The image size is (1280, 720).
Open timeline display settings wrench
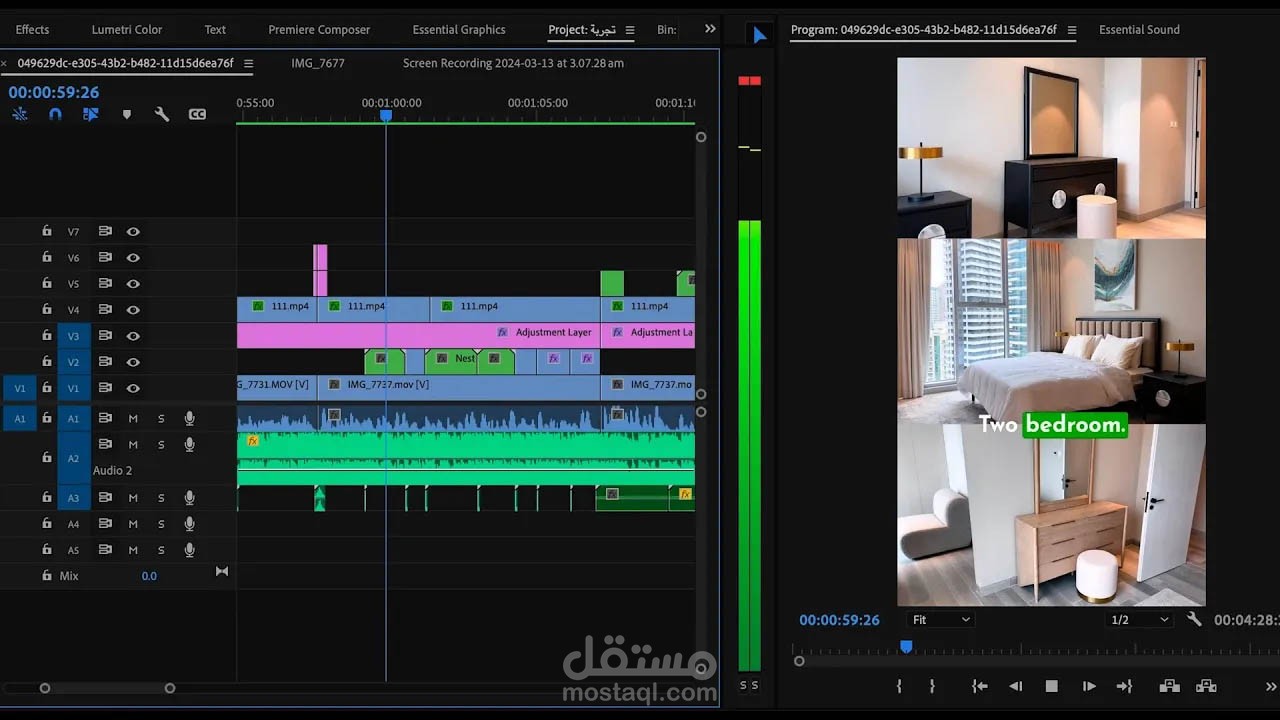pos(162,114)
